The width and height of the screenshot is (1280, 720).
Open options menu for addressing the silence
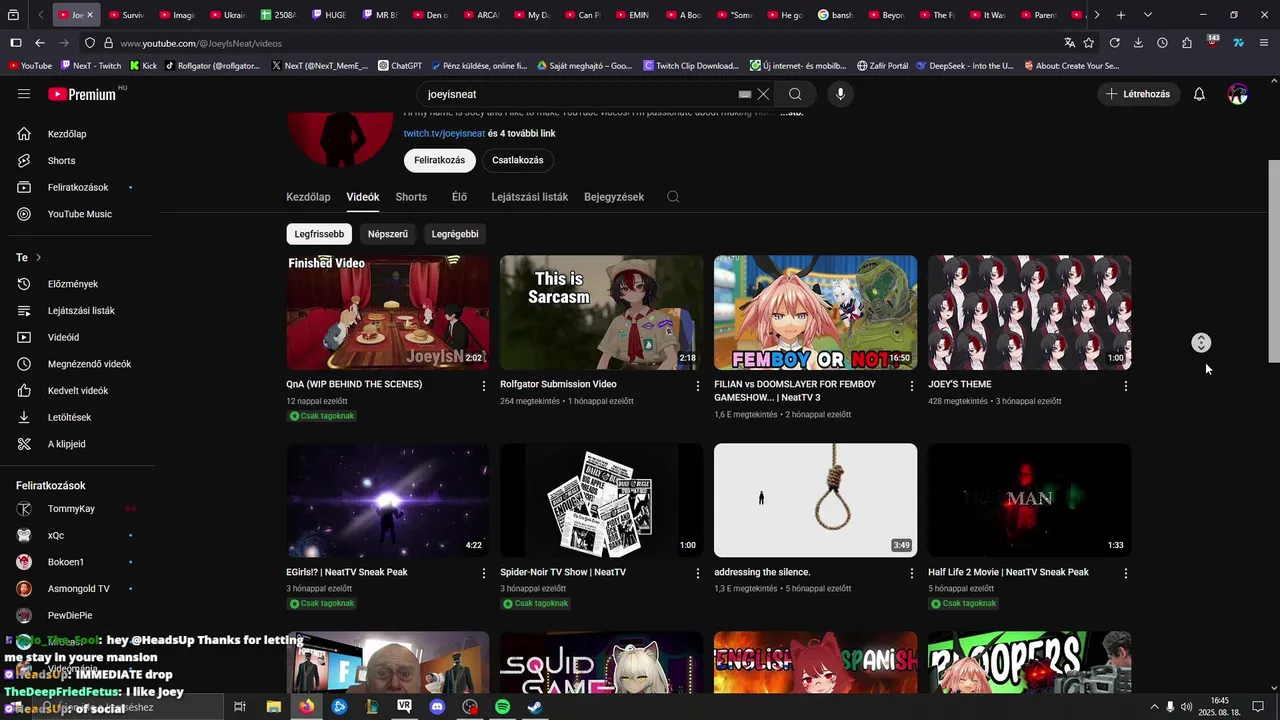pyautogui.click(x=911, y=574)
